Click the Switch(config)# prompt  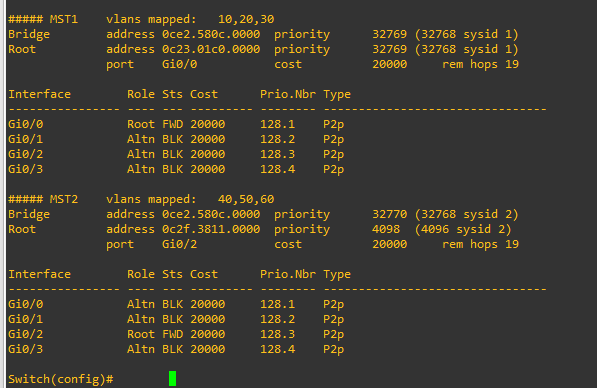(x=61, y=379)
